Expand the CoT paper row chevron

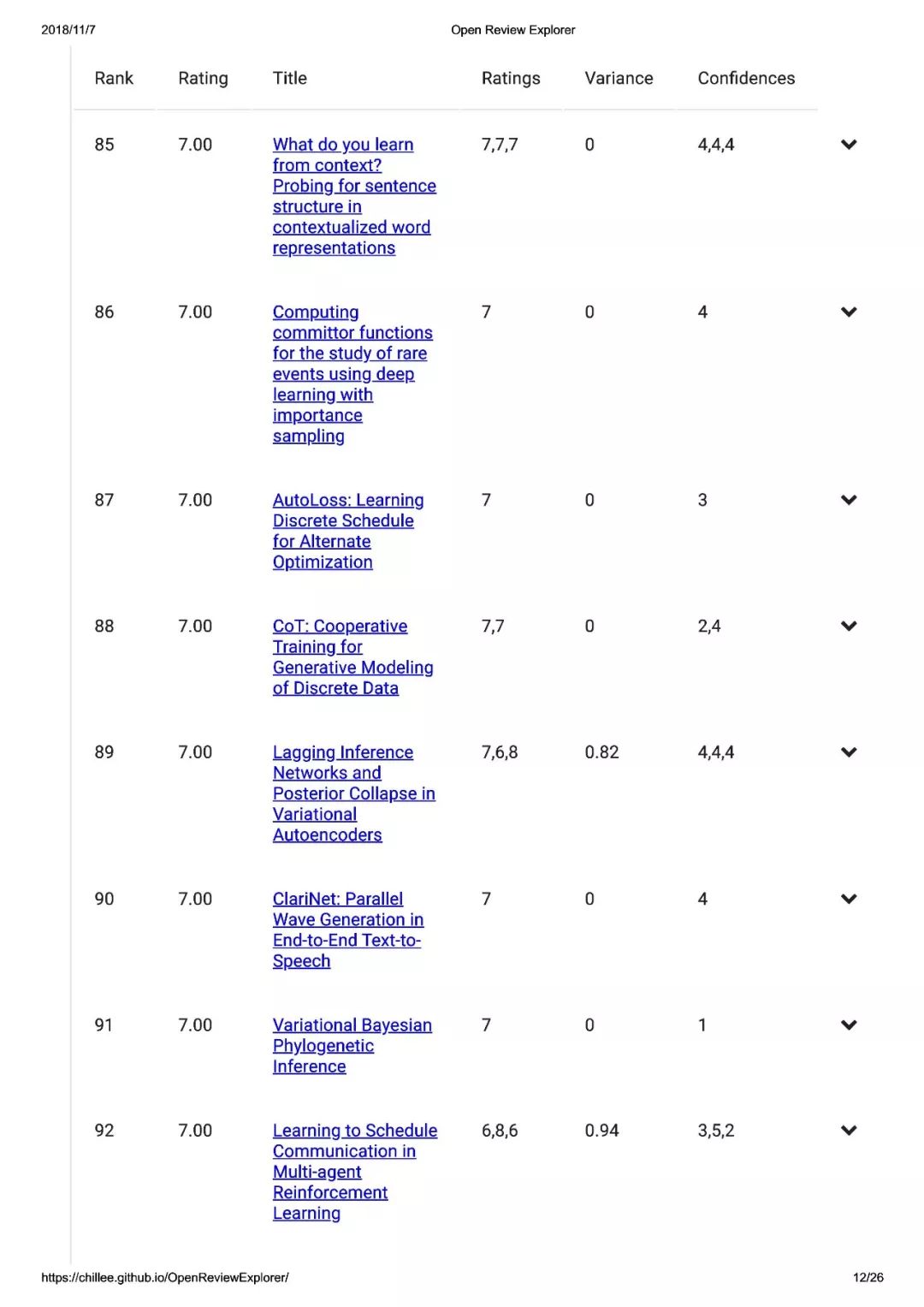pos(849,627)
